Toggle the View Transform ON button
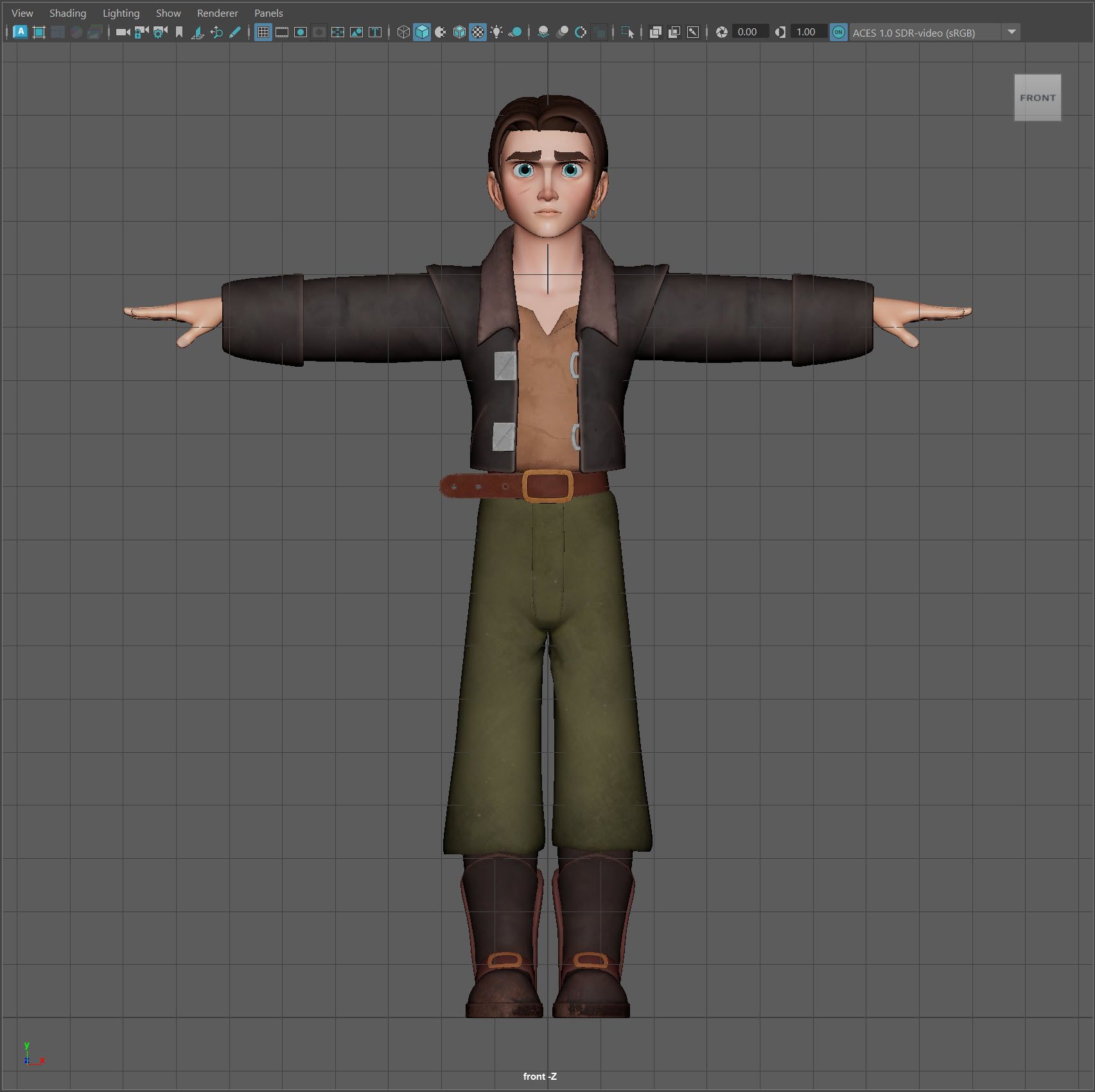This screenshot has width=1095, height=1092. (839, 32)
